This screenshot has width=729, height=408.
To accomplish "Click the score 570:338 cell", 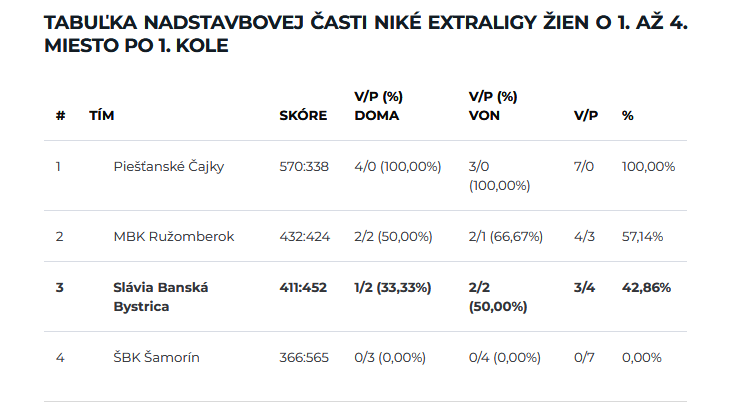I will point(304,166).
